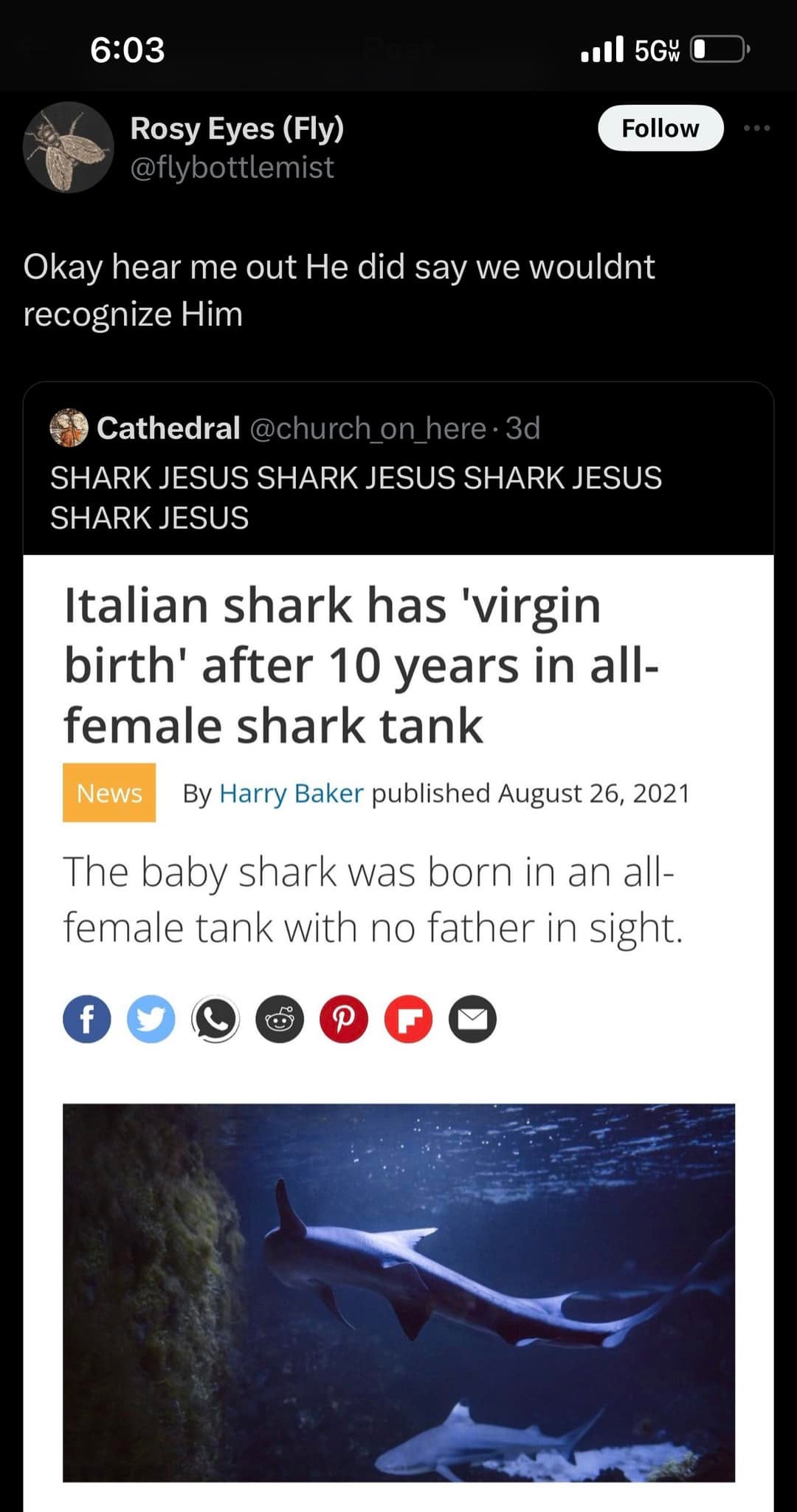Image resolution: width=797 pixels, height=1512 pixels.
Task: Share the article on Twitter
Action: click(151, 1019)
